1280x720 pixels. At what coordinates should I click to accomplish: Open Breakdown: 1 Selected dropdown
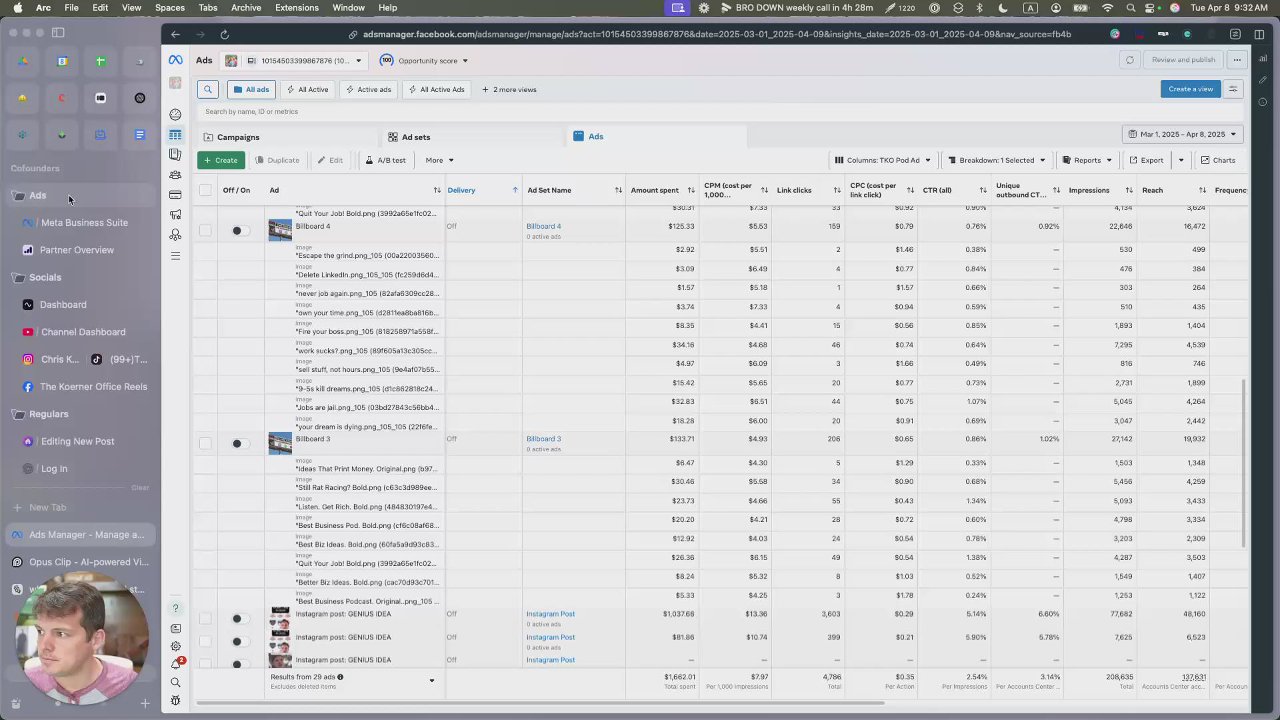click(x=997, y=160)
